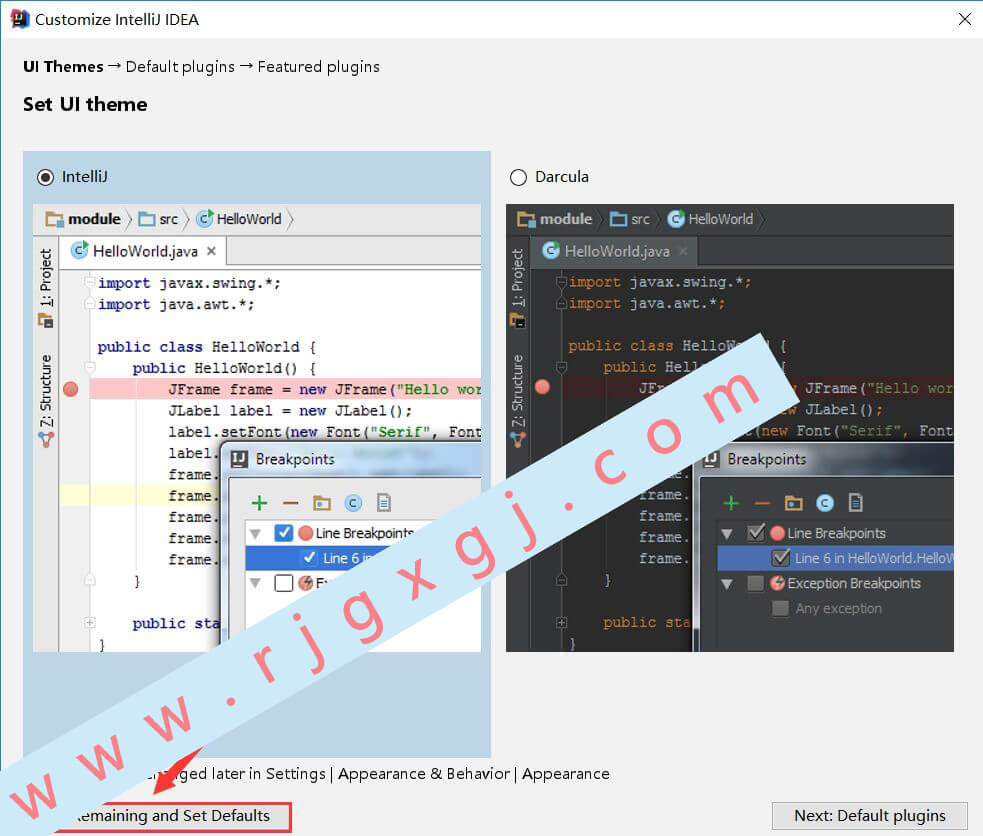Click group-by-package folder icon in IntelliJ preview

click(x=322, y=503)
